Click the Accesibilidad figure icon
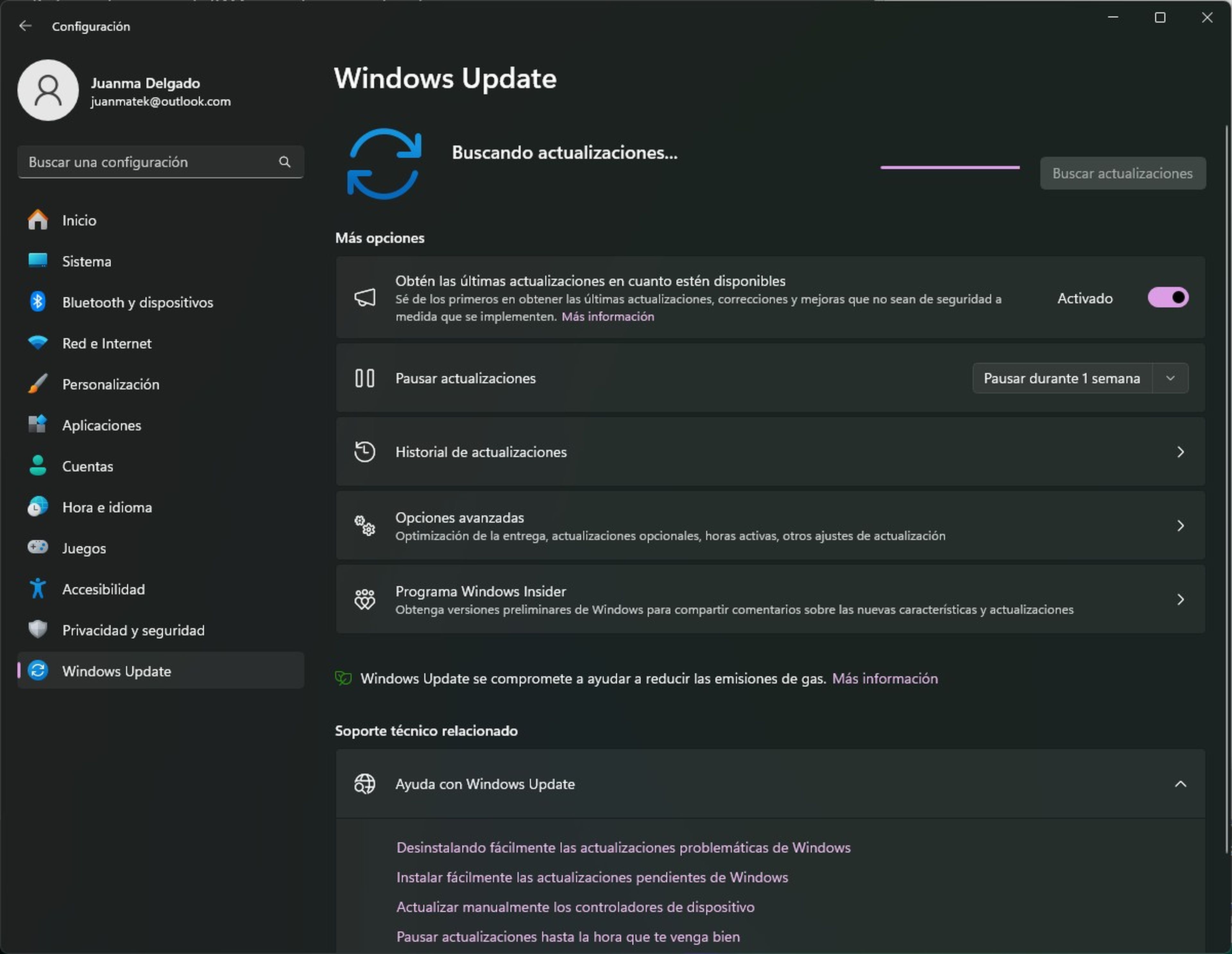1232x954 pixels. 38,588
